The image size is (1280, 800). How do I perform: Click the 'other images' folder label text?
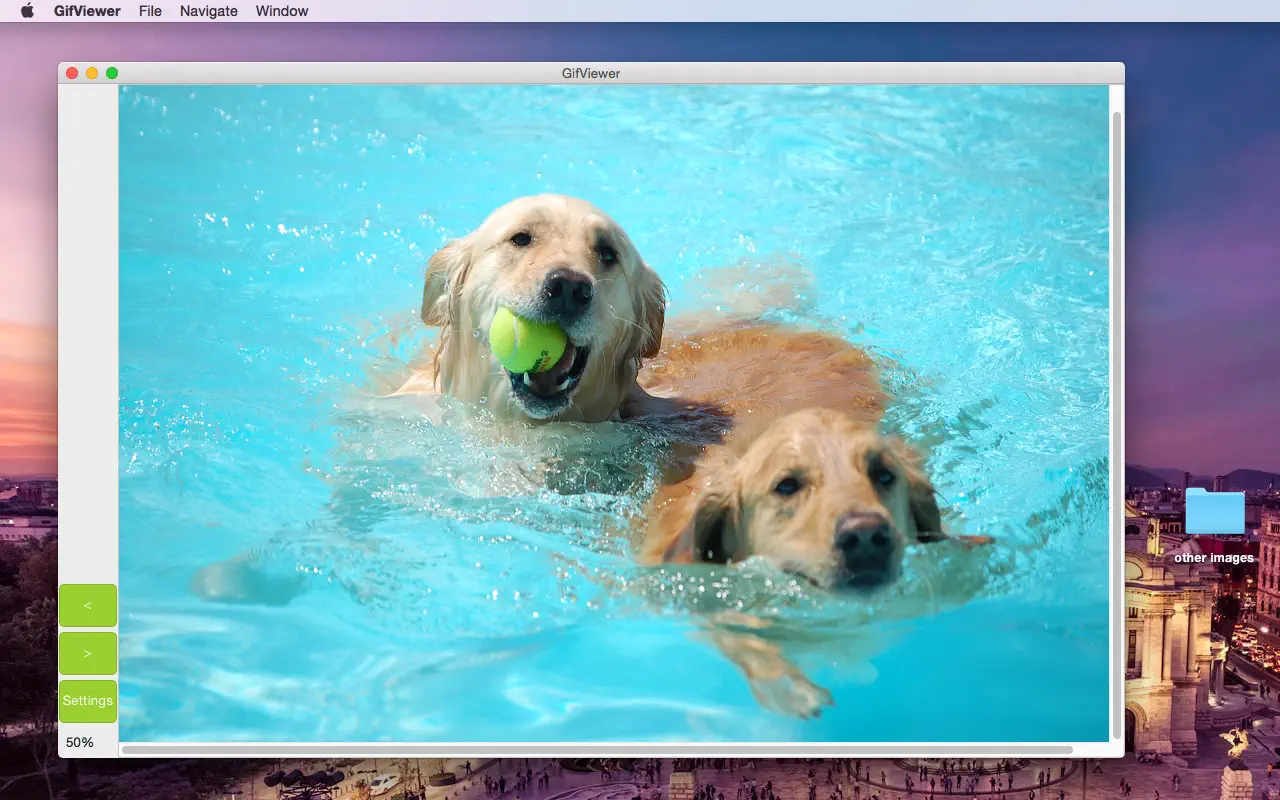(x=1214, y=557)
